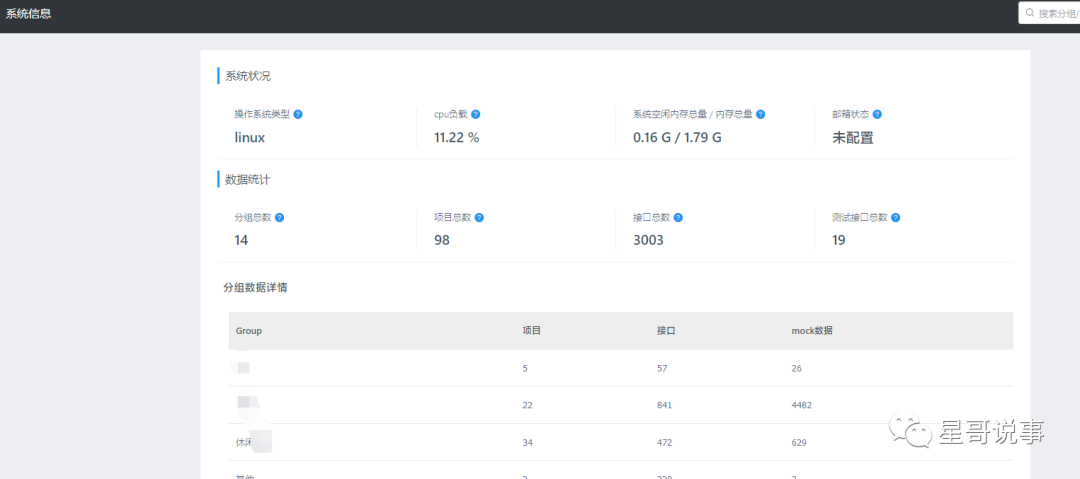
Task: Click the 接口 column header in table
Action: 666,331
